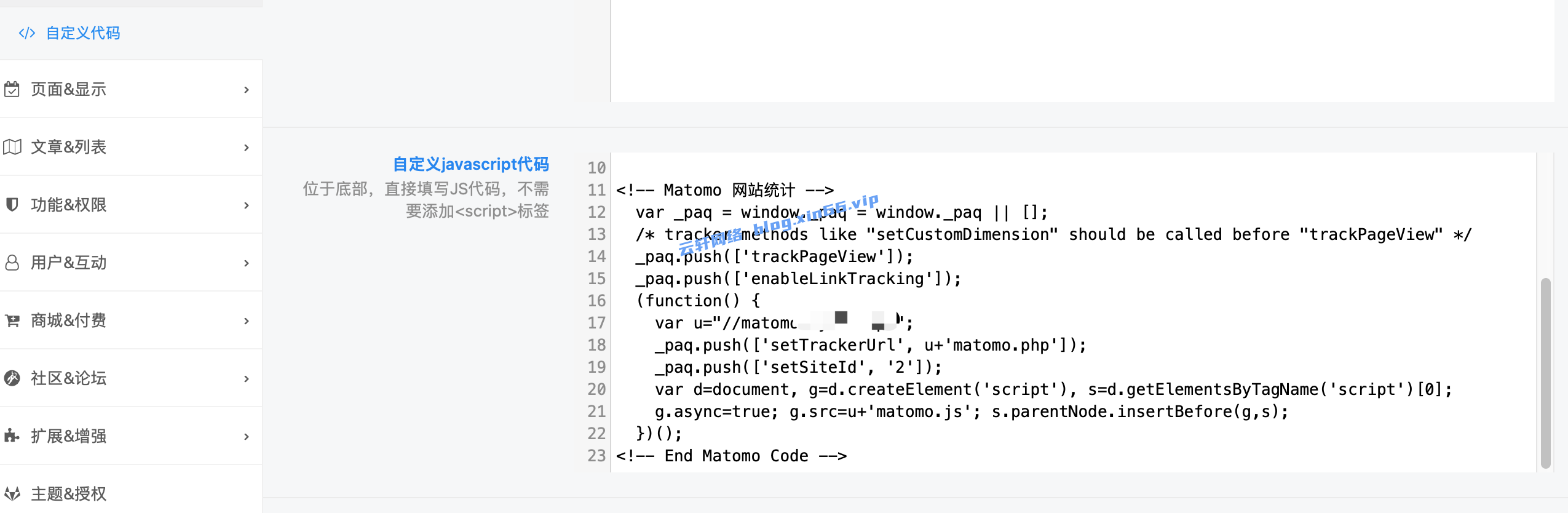Click the shopping cart icon for 商城&付费
Image resolution: width=1568 pixels, height=513 pixels.
click(12, 320)
